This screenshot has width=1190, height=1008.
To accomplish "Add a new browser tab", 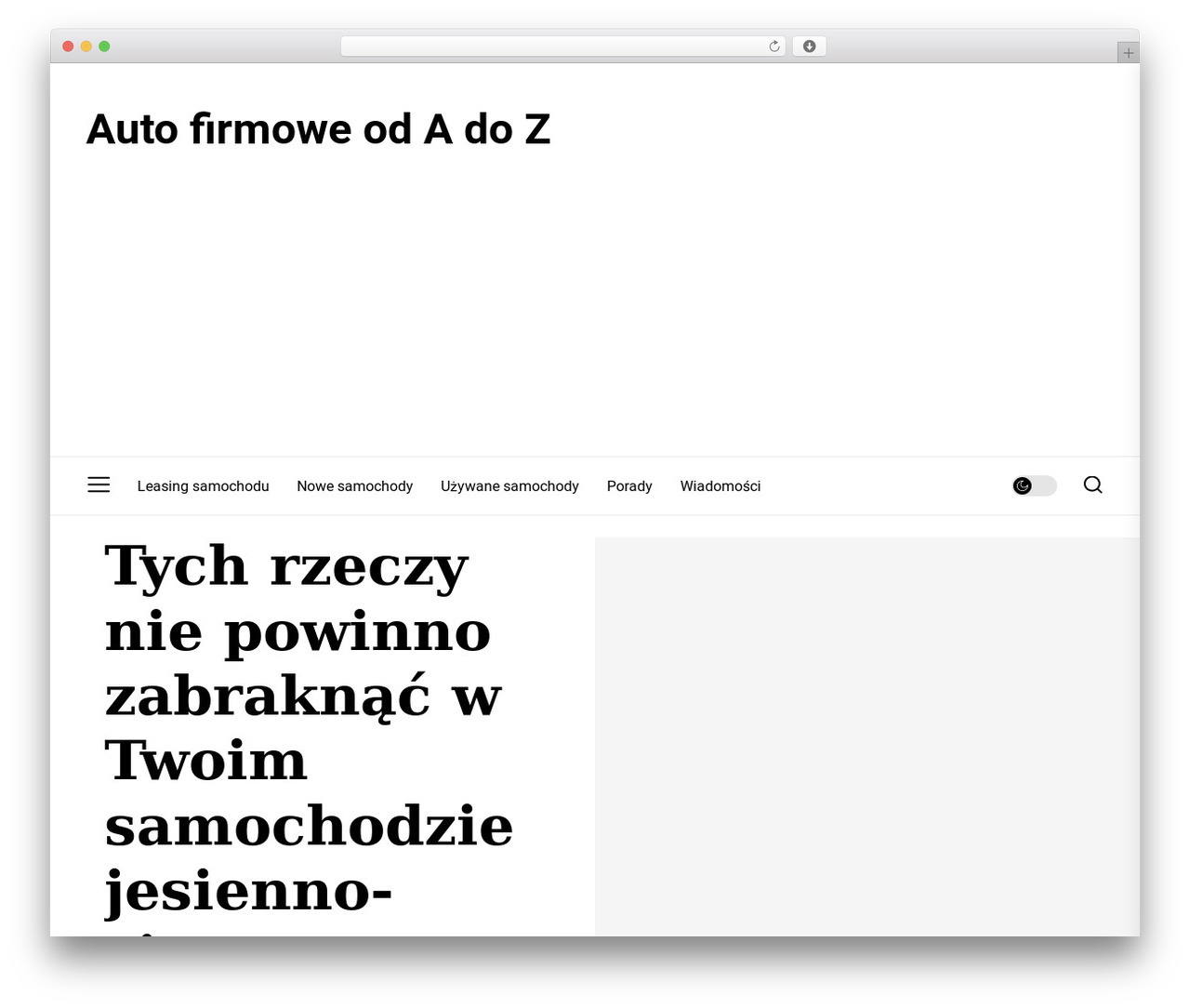I will point(1128,53).
